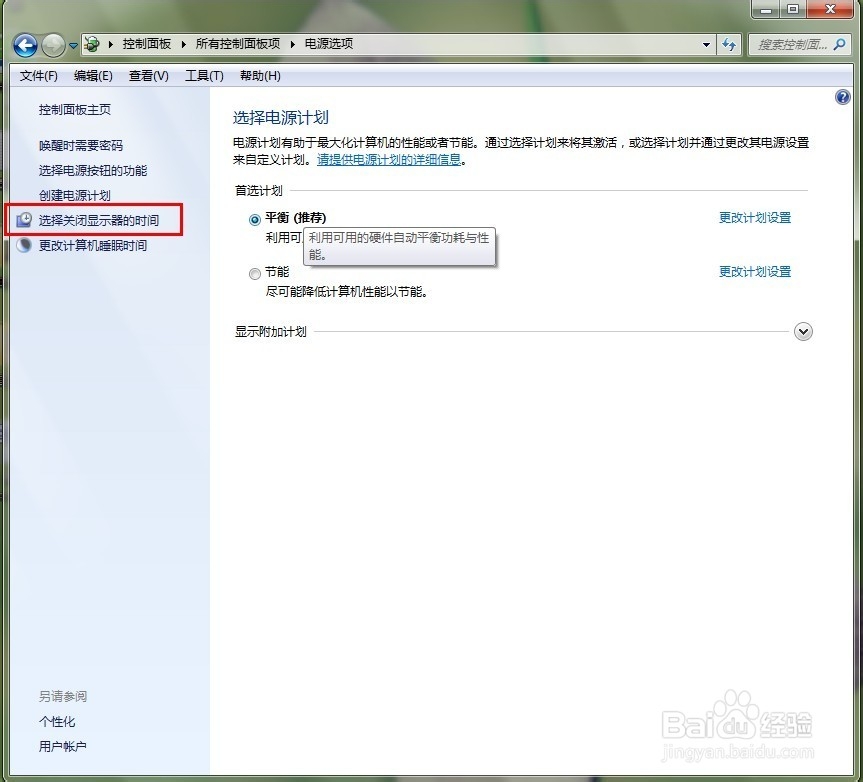
Task: Expand the arrow after 控制面板 breadcrumb
Action: 183,45
